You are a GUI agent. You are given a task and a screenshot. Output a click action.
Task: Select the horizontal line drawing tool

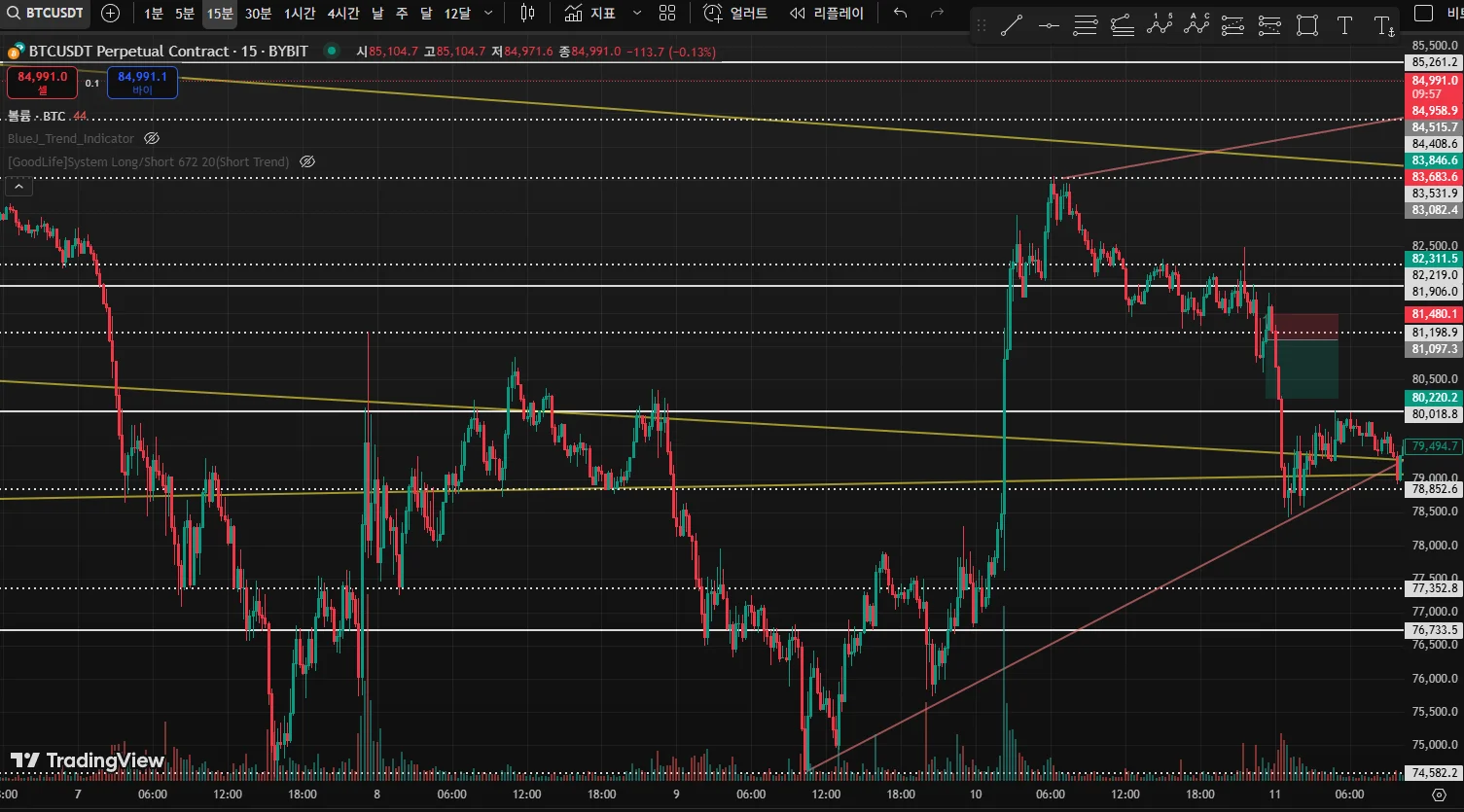[1049, 26]
